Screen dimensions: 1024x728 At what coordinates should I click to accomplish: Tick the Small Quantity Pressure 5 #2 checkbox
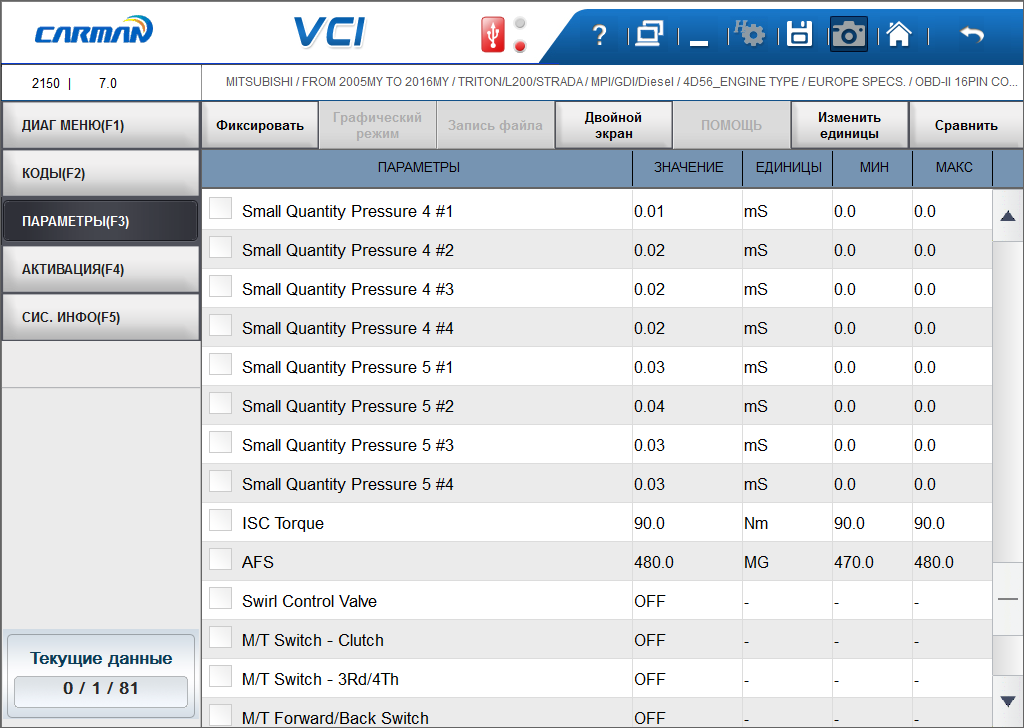tap(220, 404)
